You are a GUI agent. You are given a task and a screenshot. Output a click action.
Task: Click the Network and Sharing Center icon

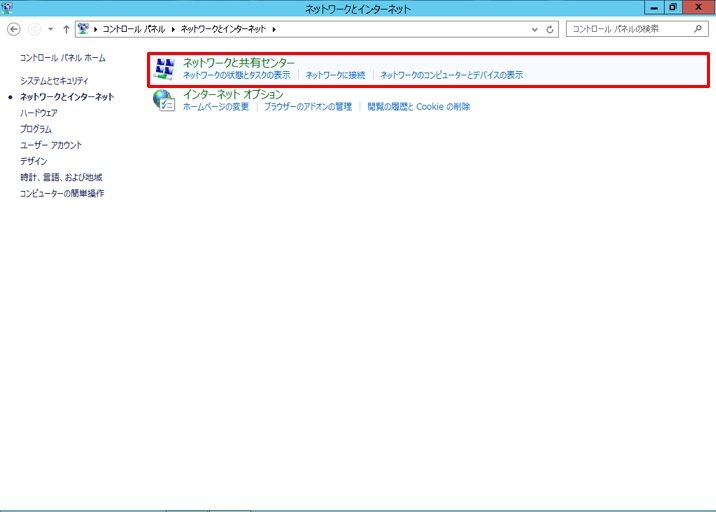click(164, 69)
